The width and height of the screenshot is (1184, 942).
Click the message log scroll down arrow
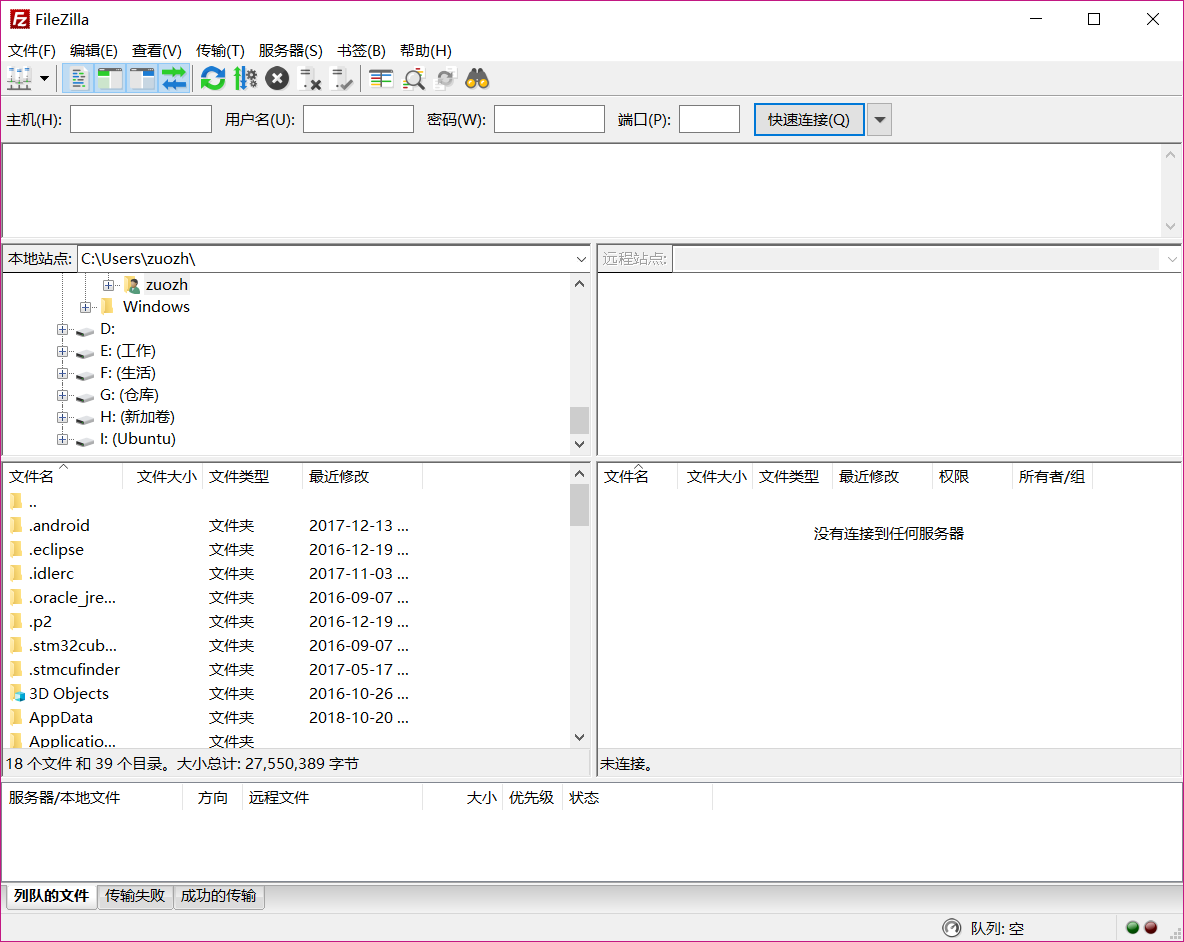(x=1170, y=226)
